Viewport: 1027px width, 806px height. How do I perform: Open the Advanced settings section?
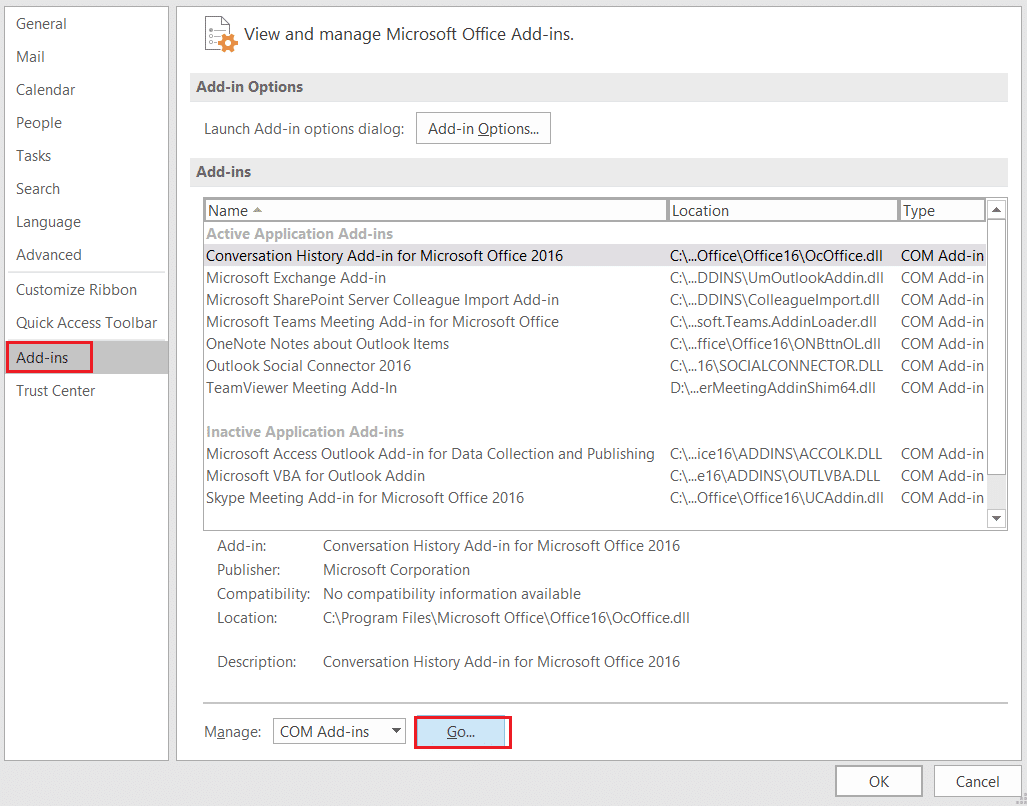[x=48, y=254]
